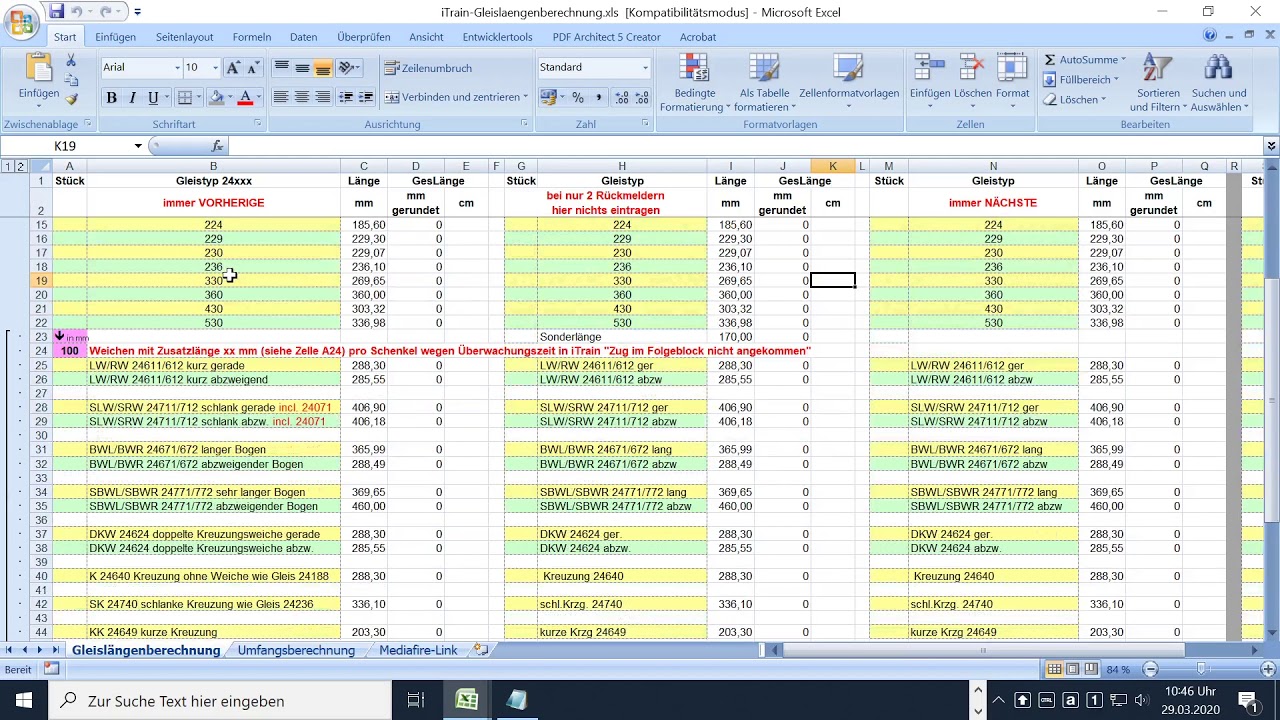Image resolution: width=1280 pixels, height=720 pixels.
Task: Open Füllbereich fill options
Action: [1081, 80]
